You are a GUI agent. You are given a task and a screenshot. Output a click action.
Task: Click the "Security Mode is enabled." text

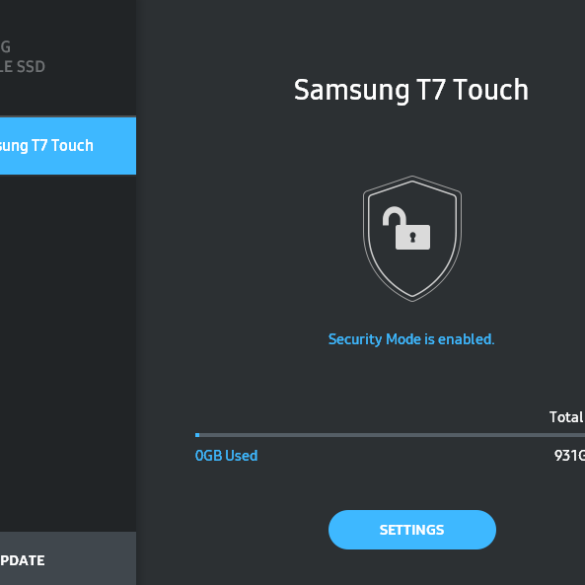tap(411, 339)
